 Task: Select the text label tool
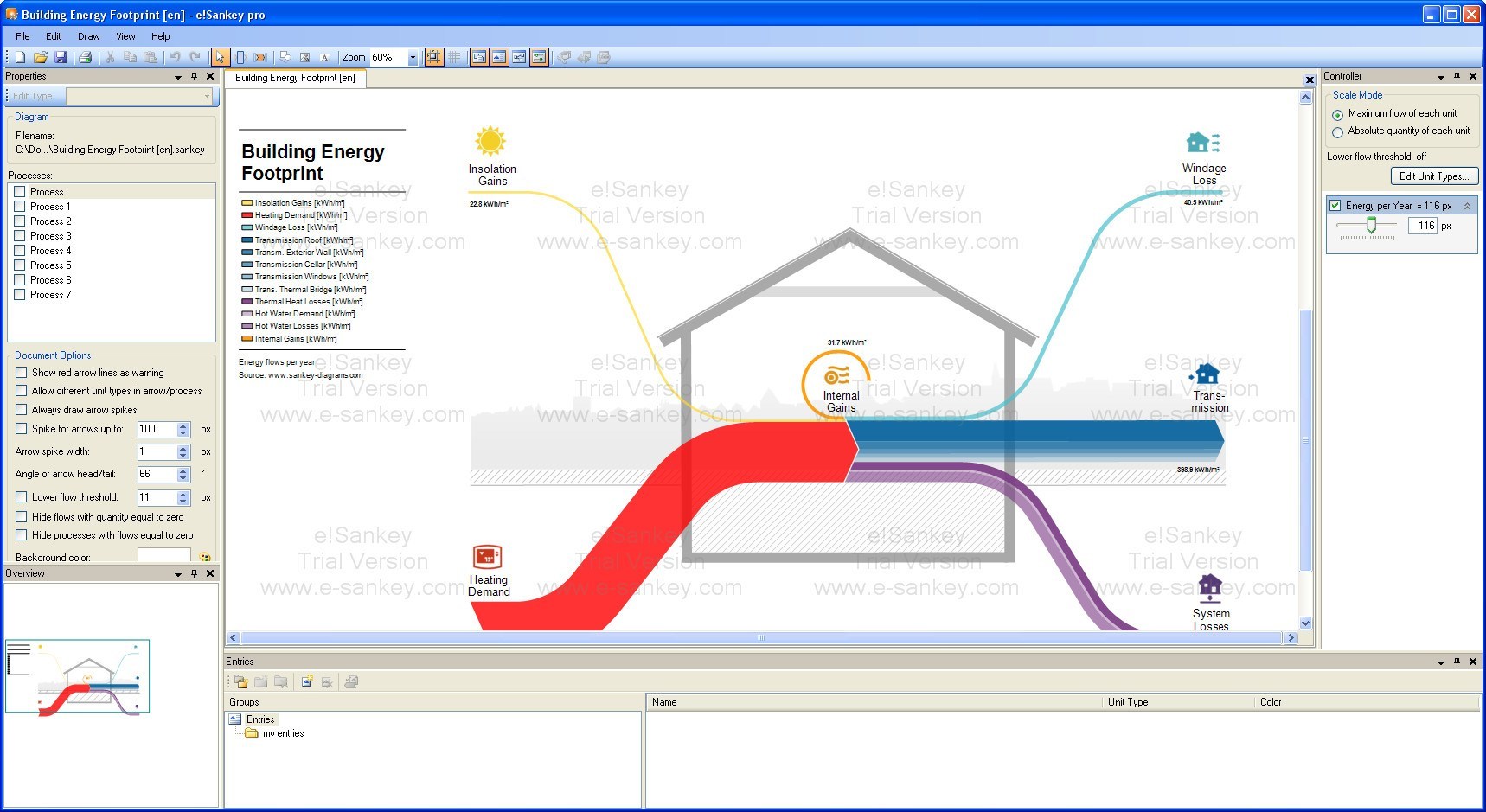tap(324, 57)
